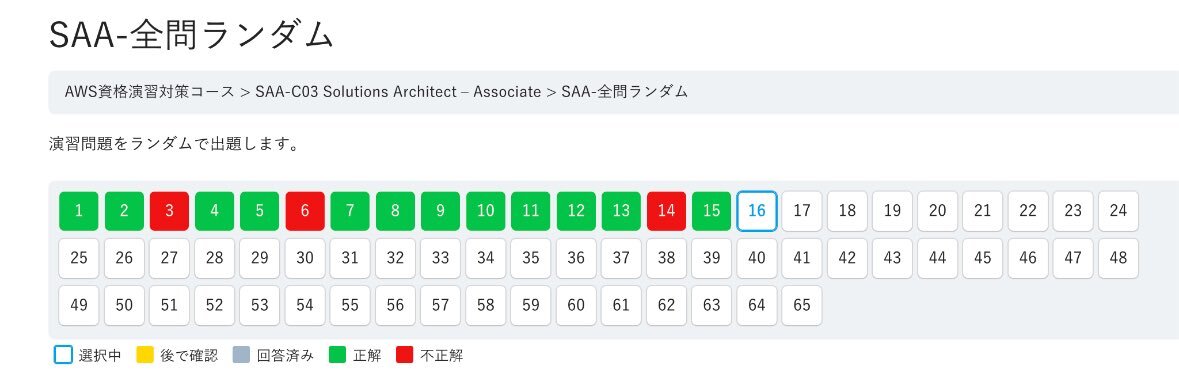Open question 1 marked correct
The height and width of the screenshot is (382, 1179).
[79, 211]
